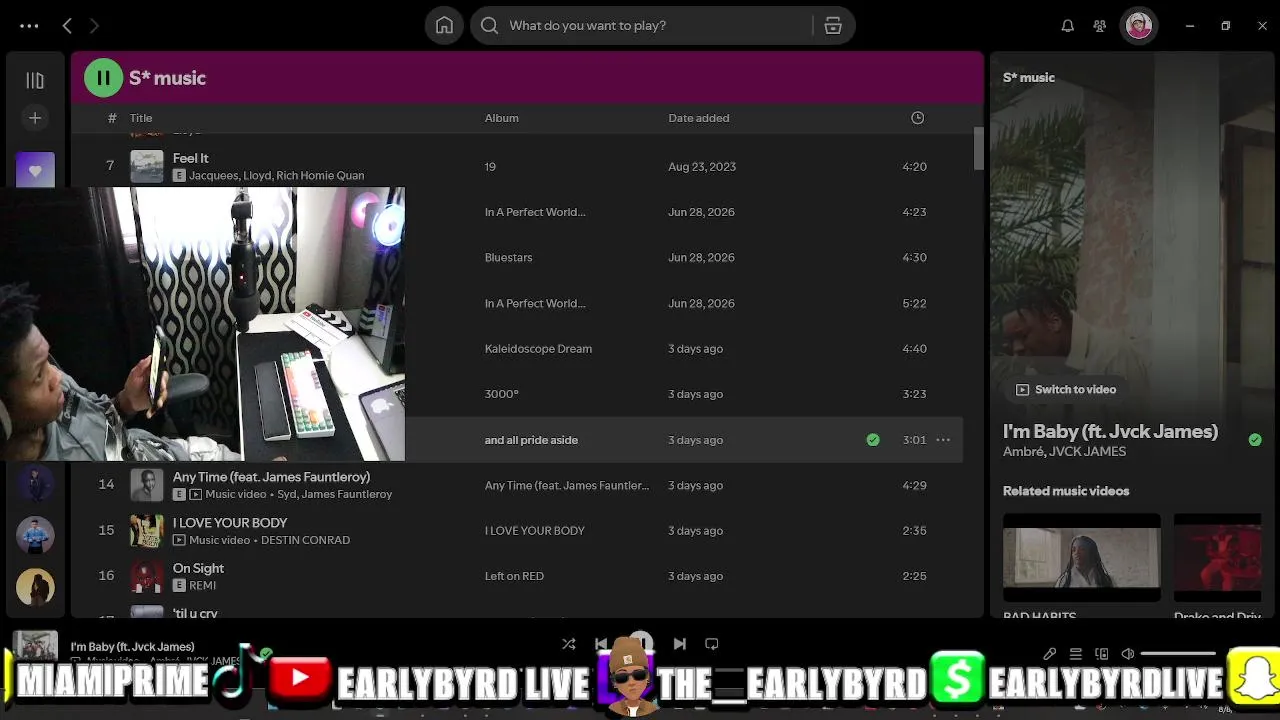The height and width of the screenshot is (720, 1280).
Task: Show the Friend Activity panel
Action: (x=1100, y=26)
